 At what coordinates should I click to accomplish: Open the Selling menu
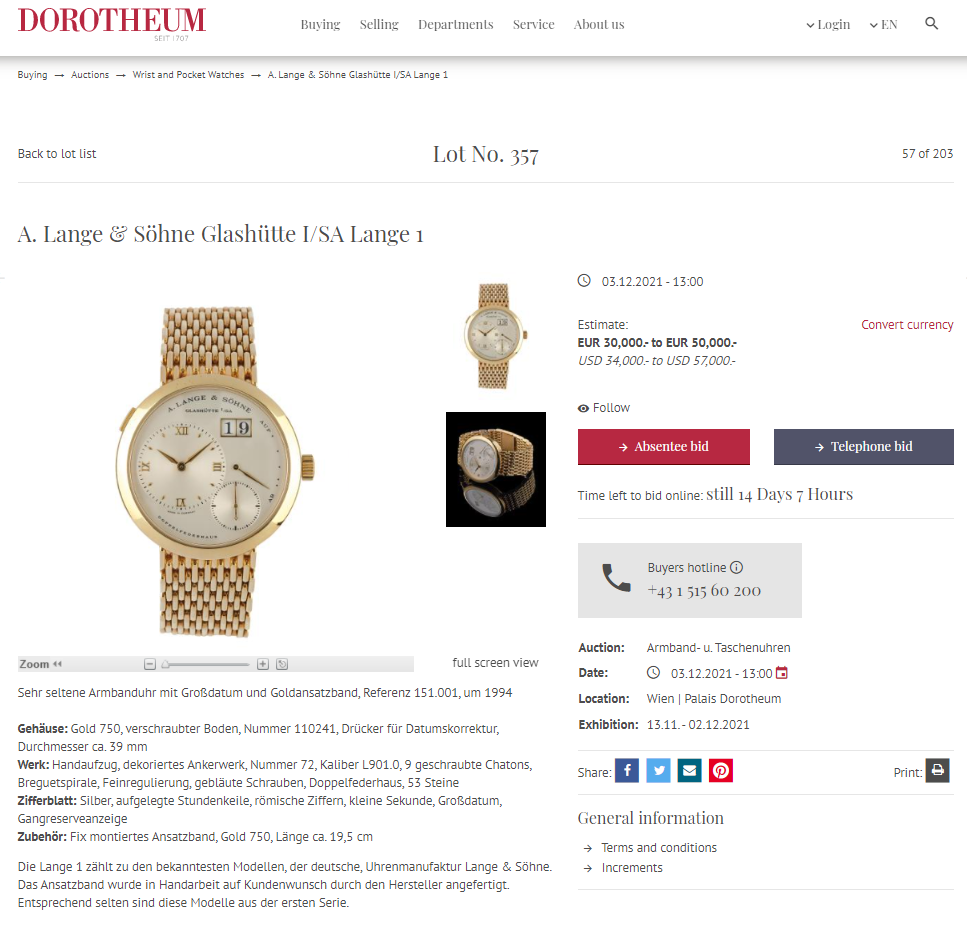coord(379,25)
